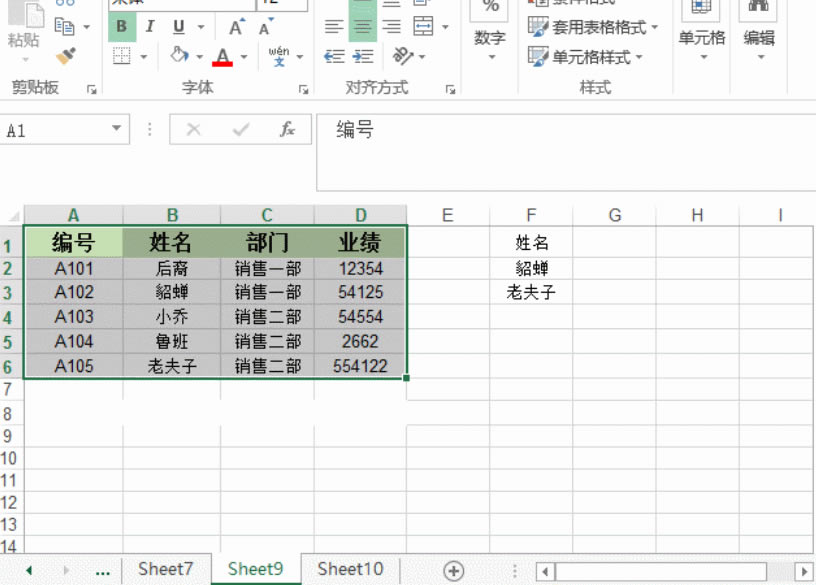Image resolution: width=816 pixels, height=585 pixels.
Task: Decrease font size with small A icon
Action: click(x=266, y=27)
